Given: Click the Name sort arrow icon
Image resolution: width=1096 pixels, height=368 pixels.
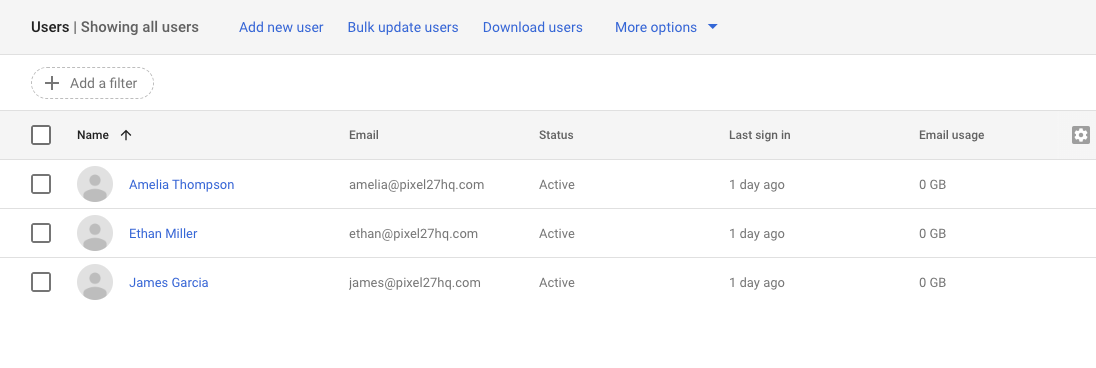Looking at the screenshot, I should click(x=126, y=135).
